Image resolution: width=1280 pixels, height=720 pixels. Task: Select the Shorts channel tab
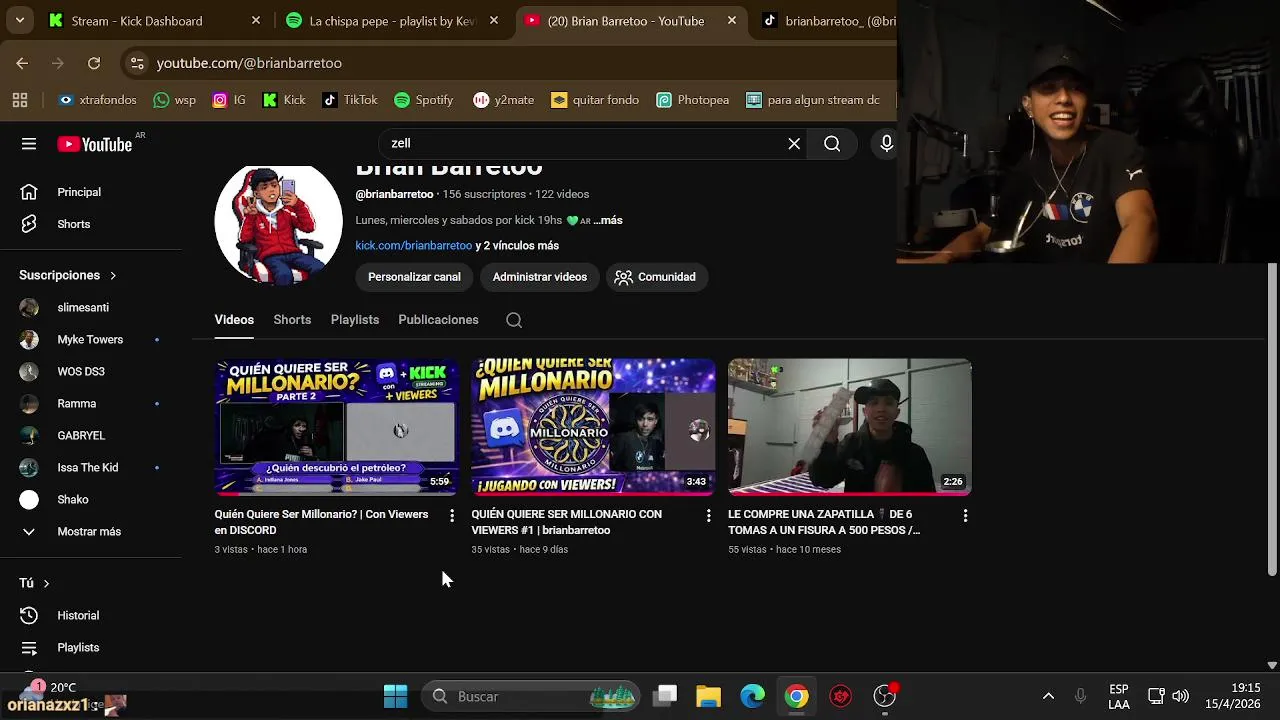tap(292, 320)
